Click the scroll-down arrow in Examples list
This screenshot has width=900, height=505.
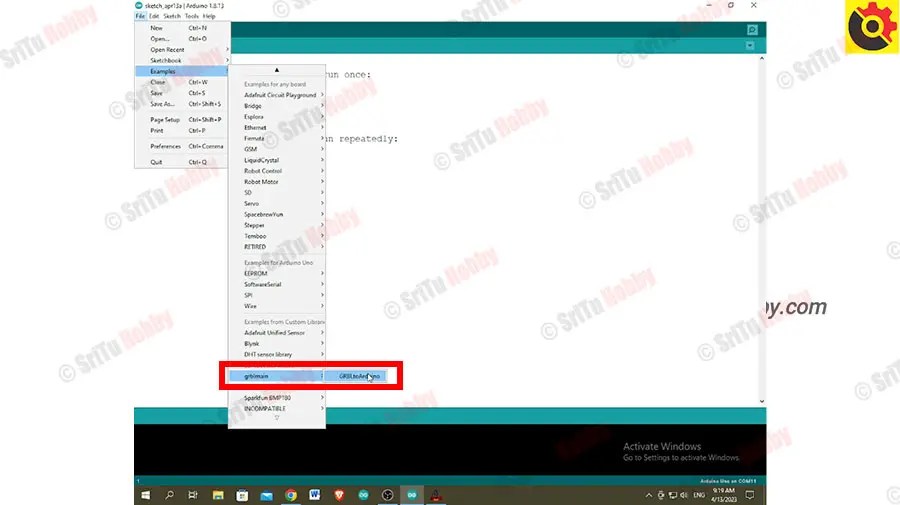point(277,418)
